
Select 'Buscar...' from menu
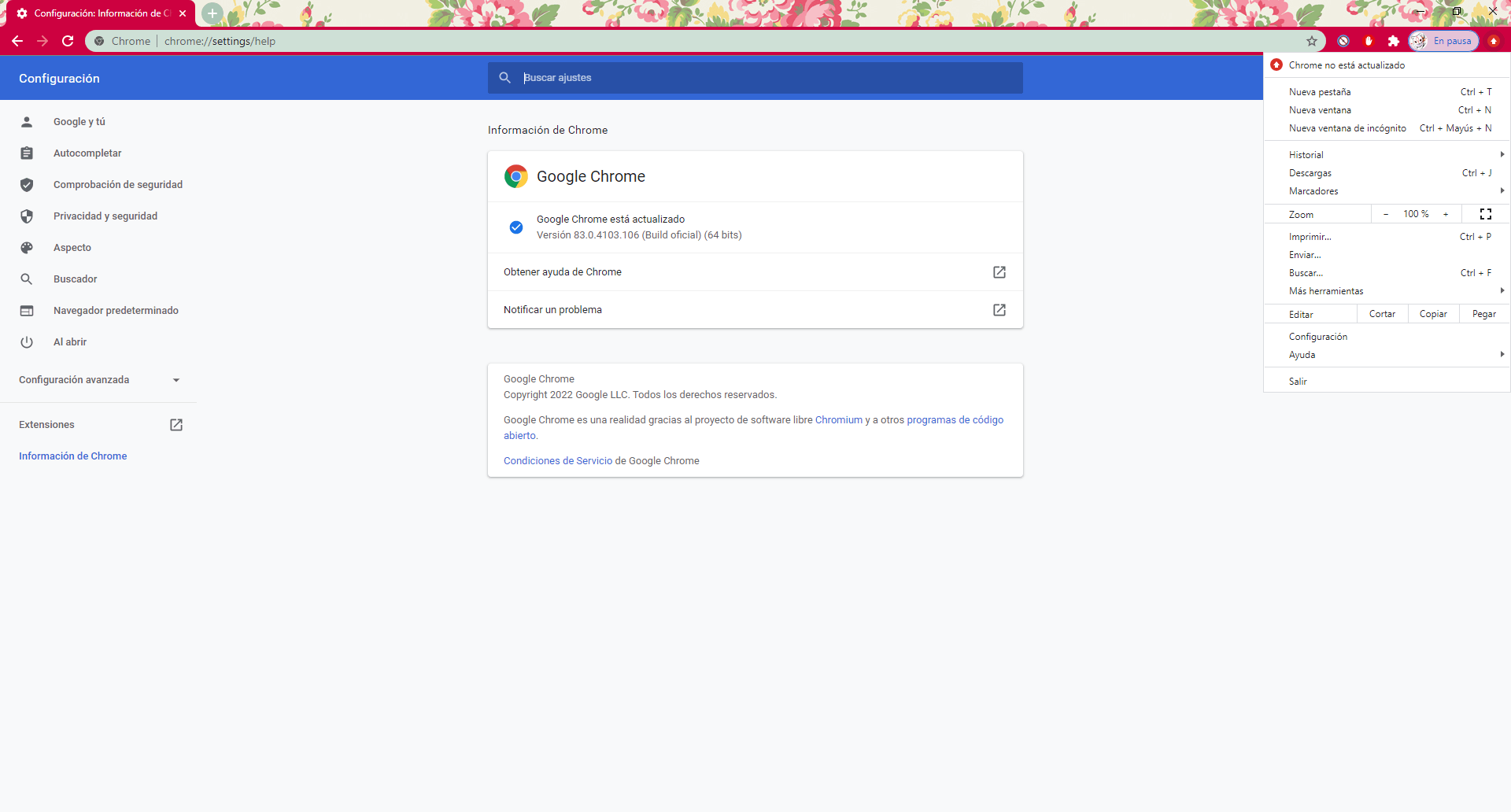coord(1387,273)
